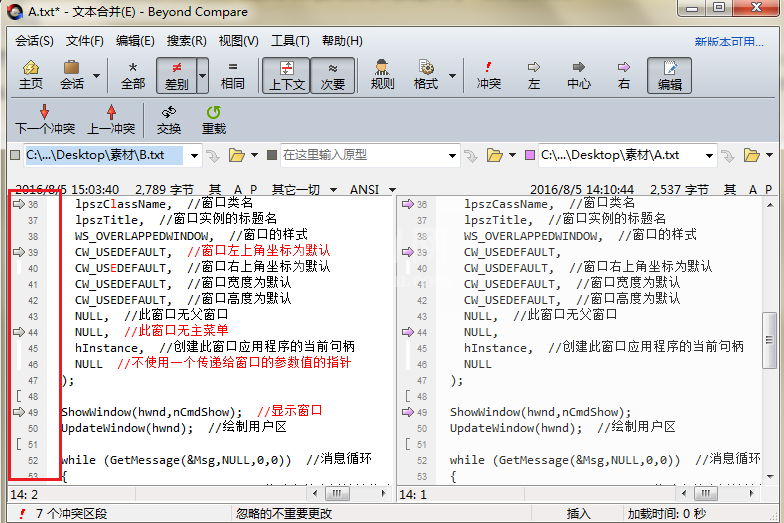Expand the 其它一切 dropdown

point(334,190)
